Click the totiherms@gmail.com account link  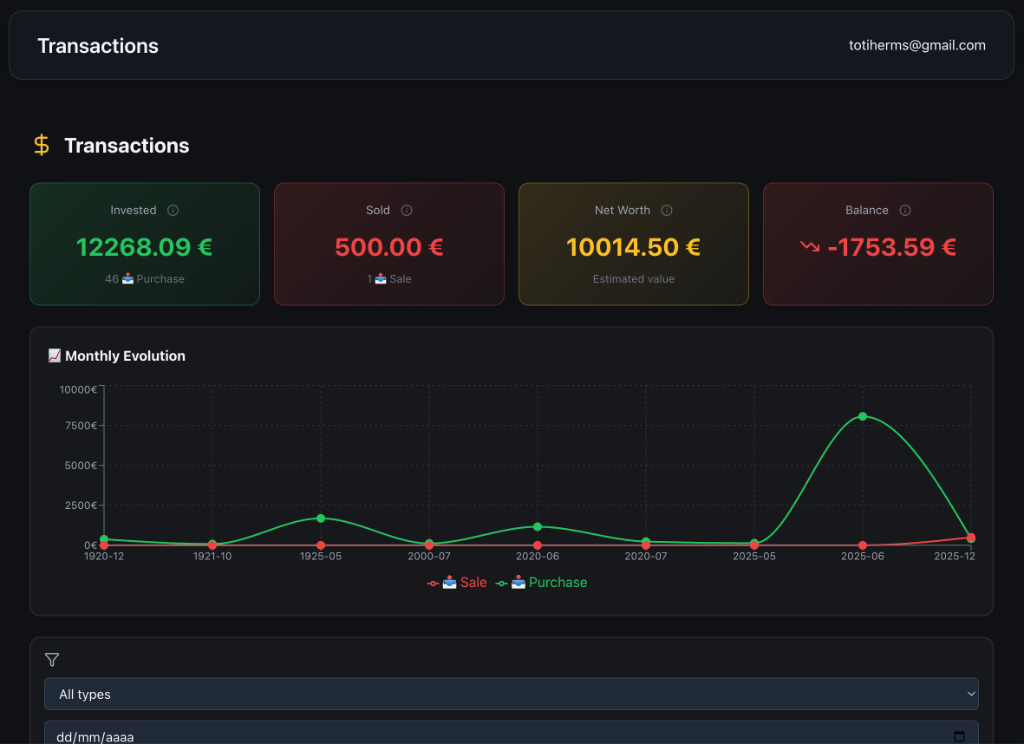coord(917,45)
